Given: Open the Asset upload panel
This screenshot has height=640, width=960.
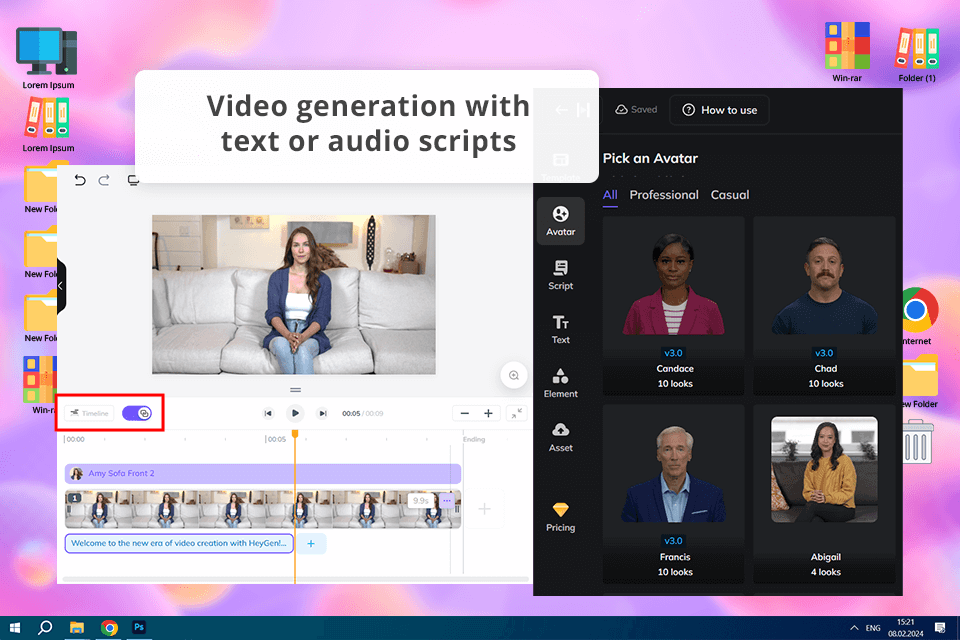Looking at the screenshot, I should click(x=561, y=437).
